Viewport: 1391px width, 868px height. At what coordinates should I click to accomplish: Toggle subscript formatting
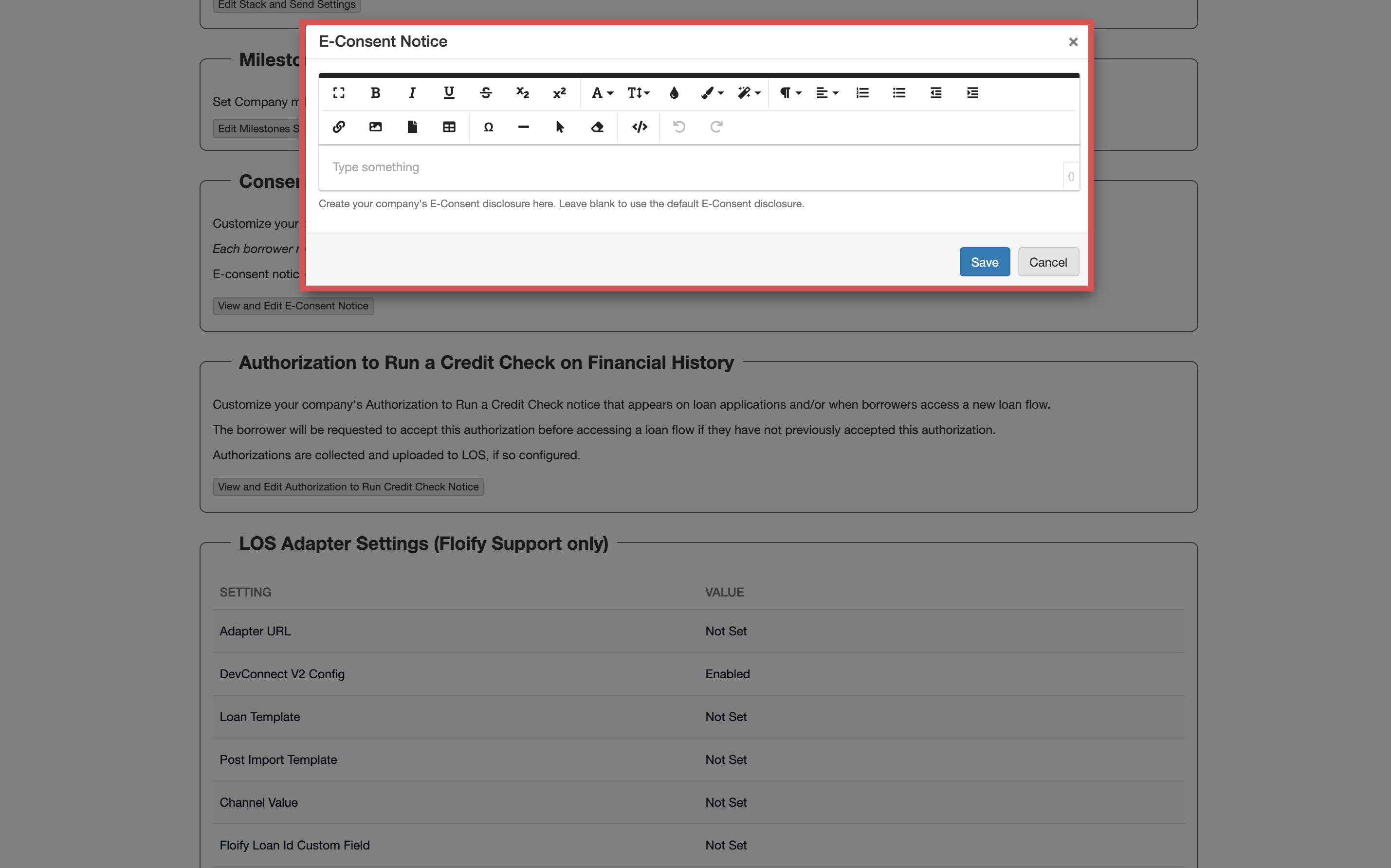pyautogui.click(x=522, y=92)
